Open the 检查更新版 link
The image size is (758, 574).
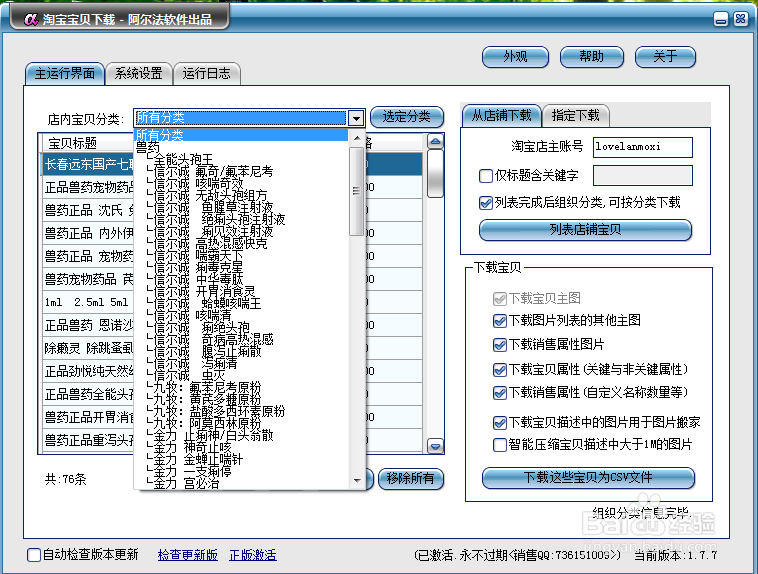point(188,555)
